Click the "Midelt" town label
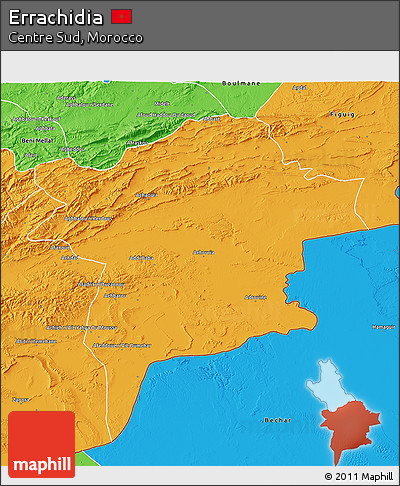 click(162, 104)
